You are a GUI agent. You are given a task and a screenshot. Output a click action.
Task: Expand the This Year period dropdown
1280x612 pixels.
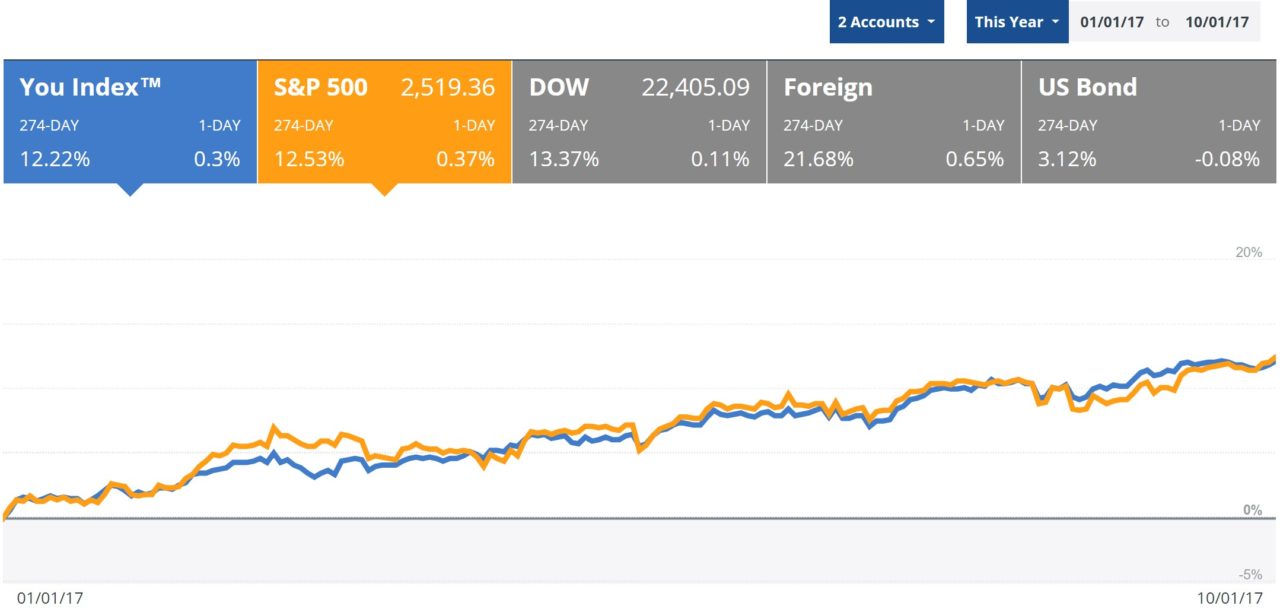point(1017,22)
